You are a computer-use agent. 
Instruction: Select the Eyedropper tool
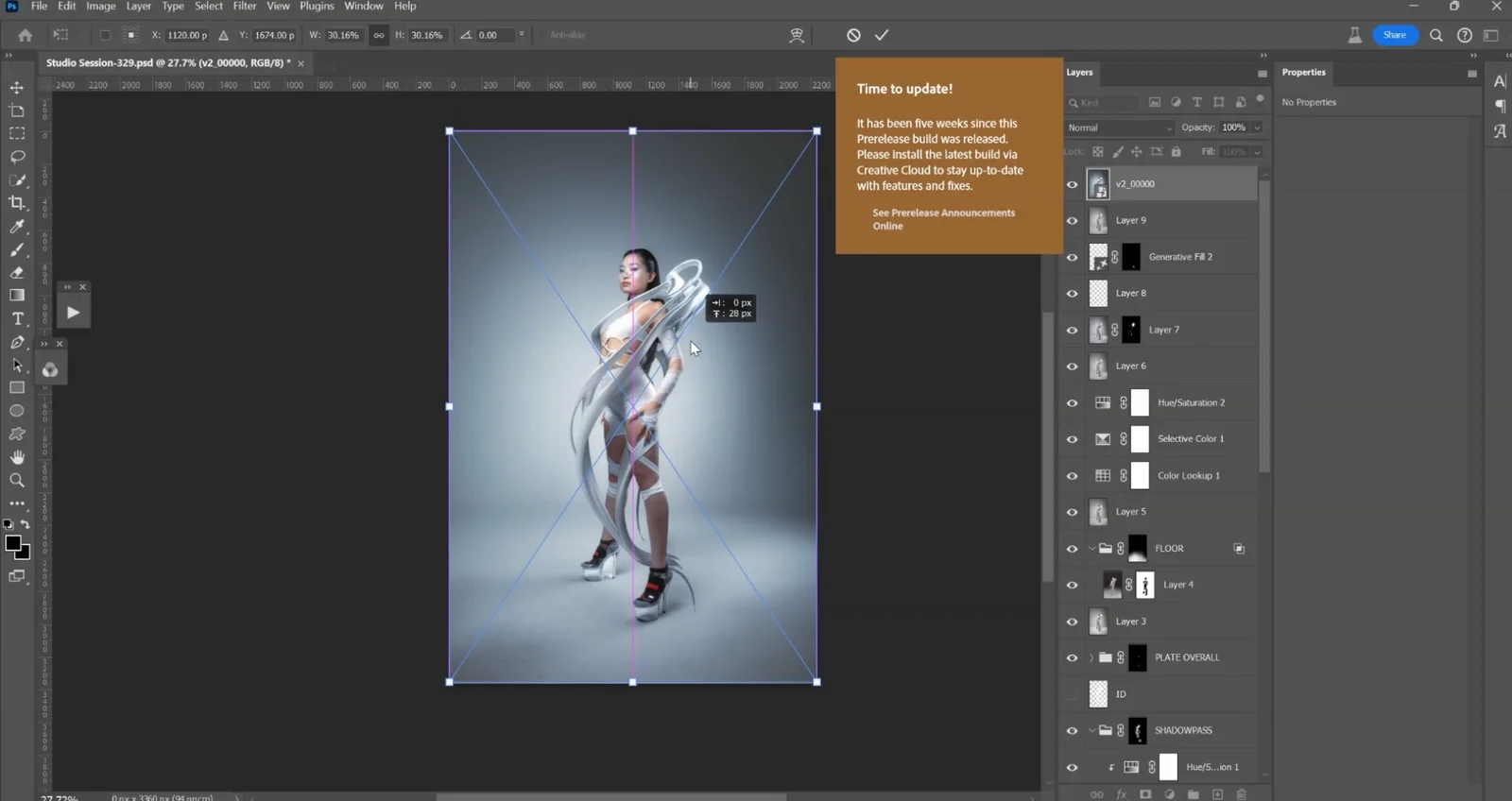click(x=17, y=227)
